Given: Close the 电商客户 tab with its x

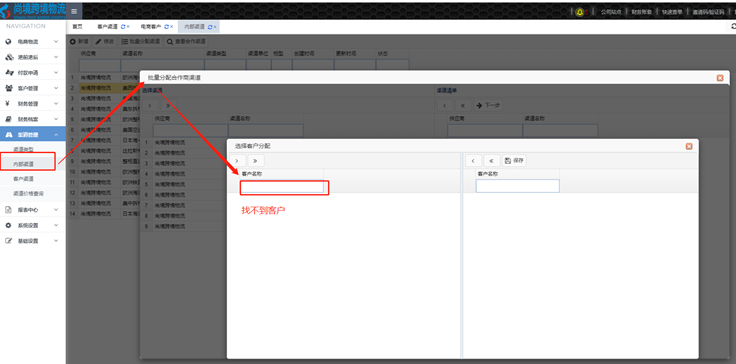Looking at the screenshot, I should (x=171, y=27).
